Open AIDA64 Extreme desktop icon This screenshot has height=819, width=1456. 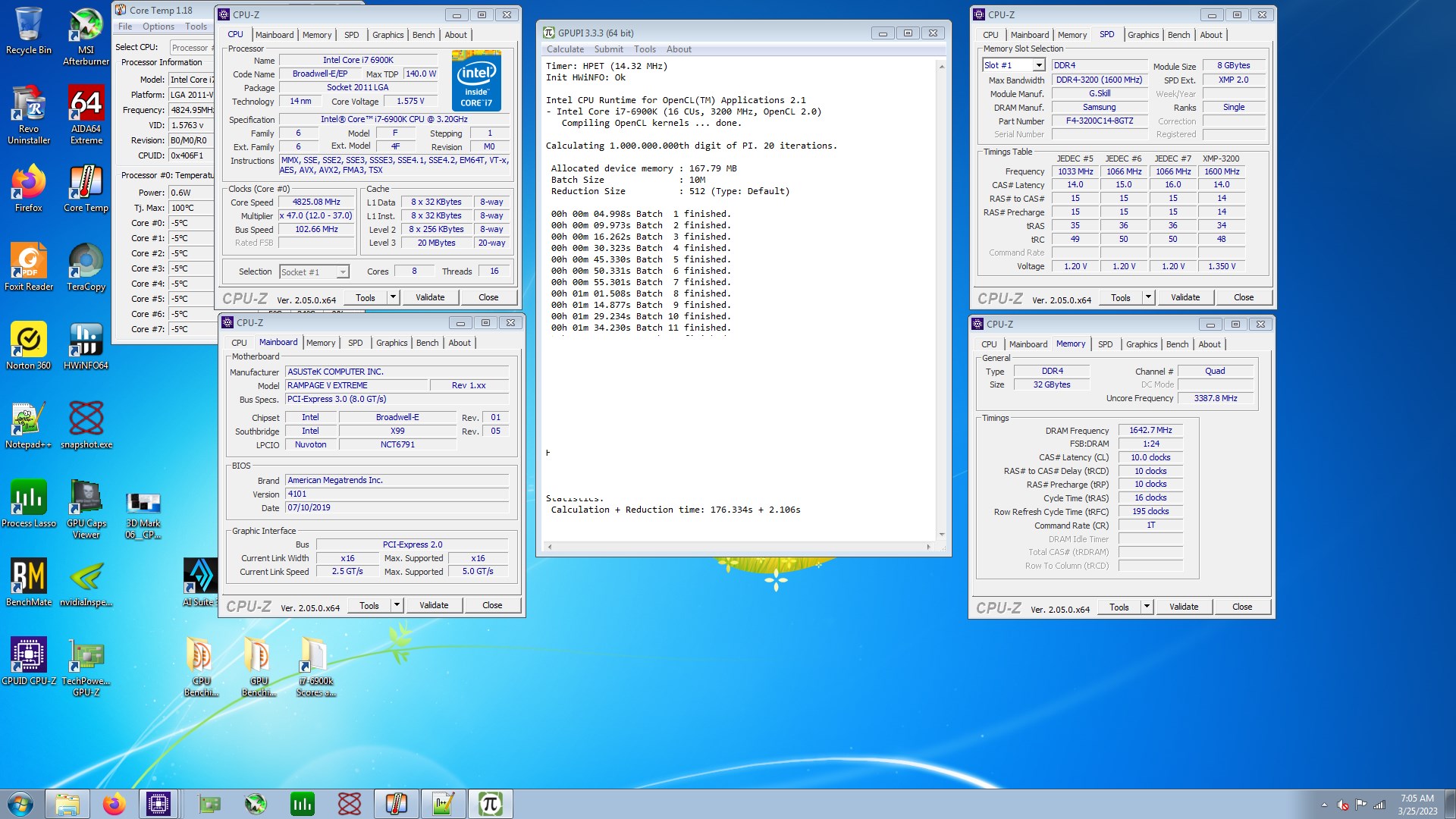point(86,115)
